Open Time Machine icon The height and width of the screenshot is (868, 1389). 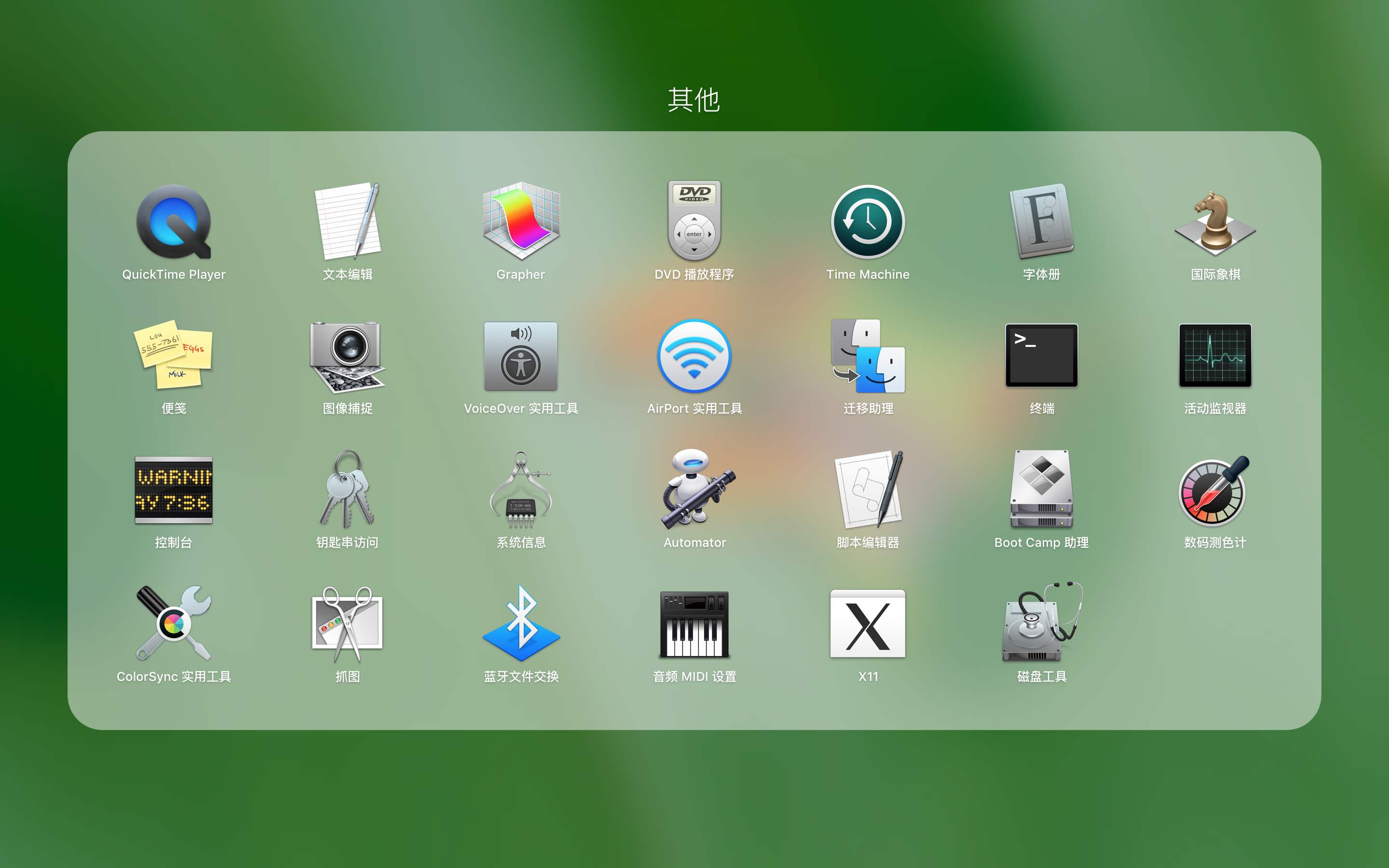[868, 222]
